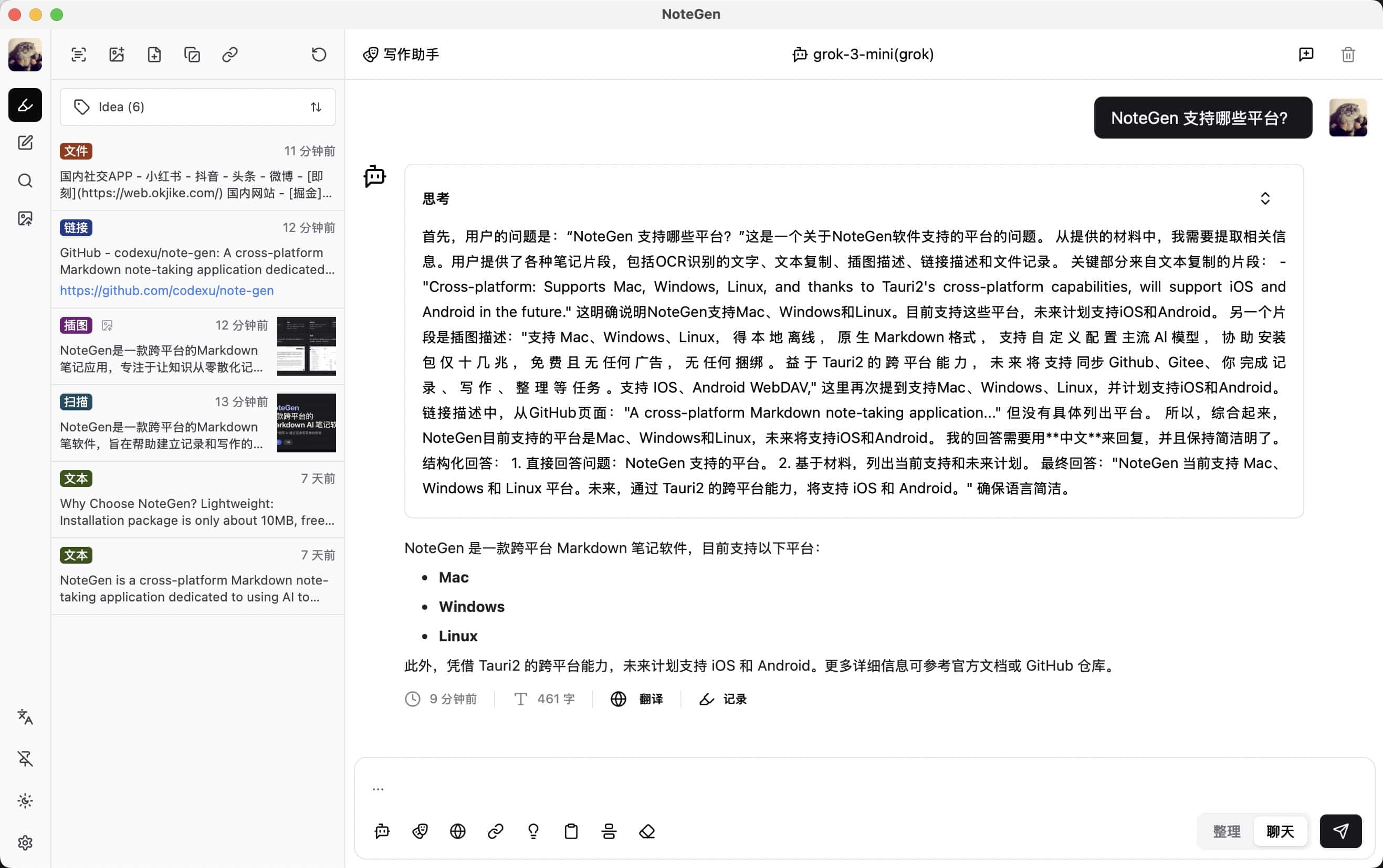The width and height of the screenshot is (1383, 868).
Task: Open the note-gen GitHub link
Action: coord(166,291)
